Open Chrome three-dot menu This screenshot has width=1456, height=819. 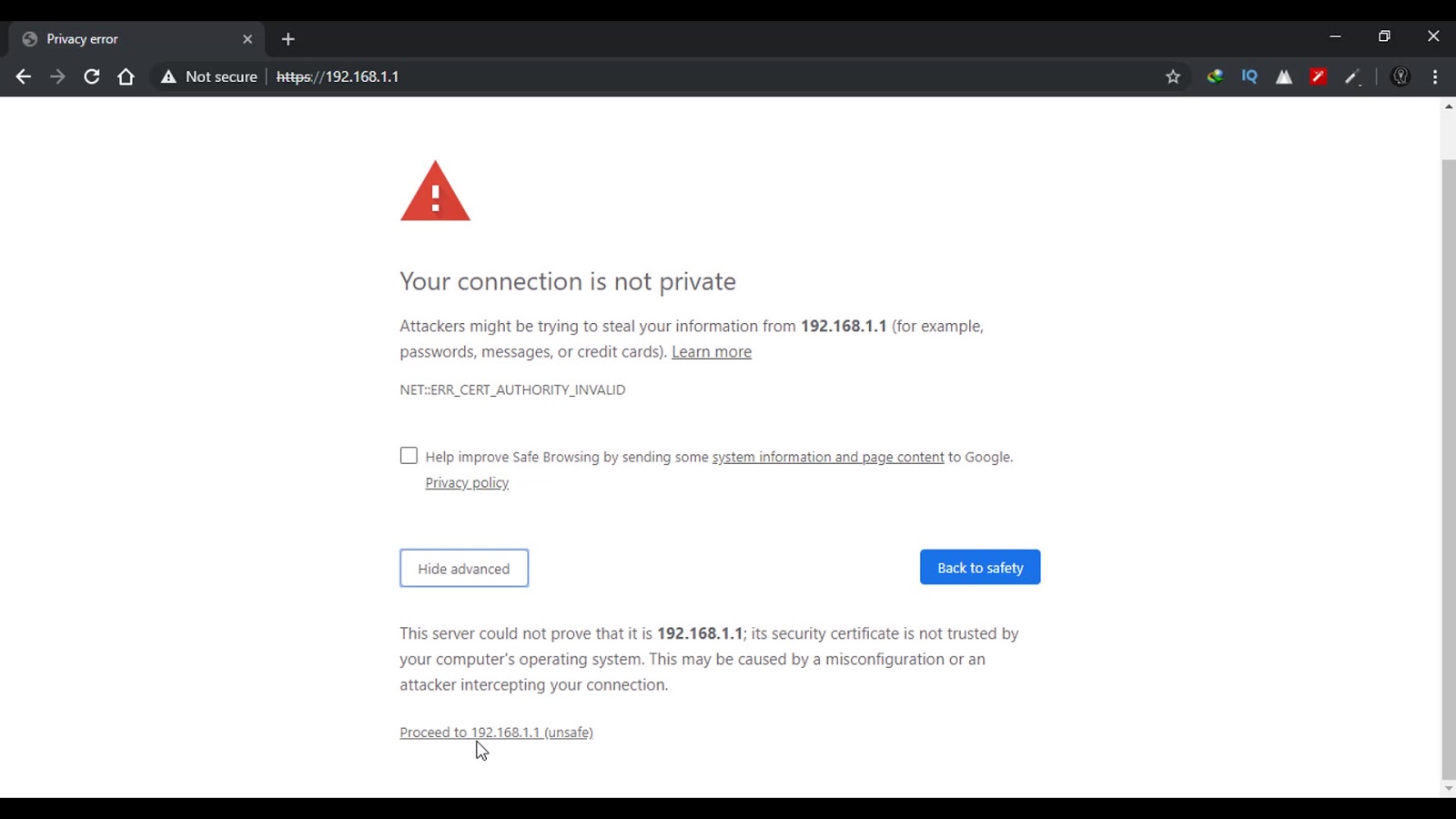tap(1435, 77)
